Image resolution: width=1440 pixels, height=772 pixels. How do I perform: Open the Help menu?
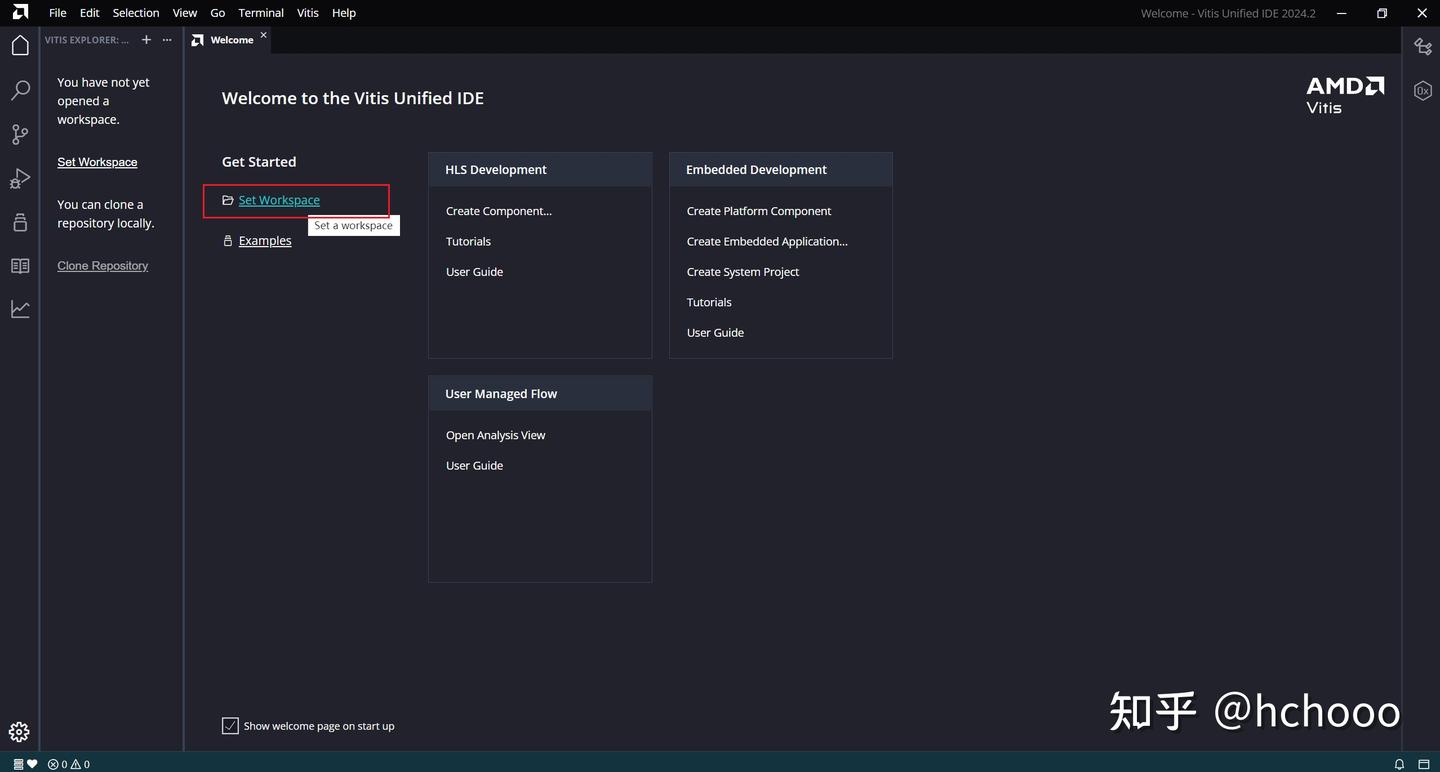(344, 13)
